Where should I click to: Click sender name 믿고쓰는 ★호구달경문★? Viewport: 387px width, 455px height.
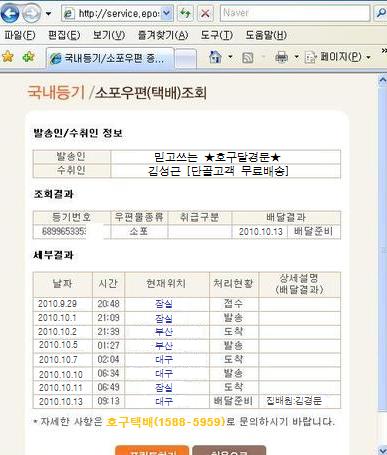[217, 157]
